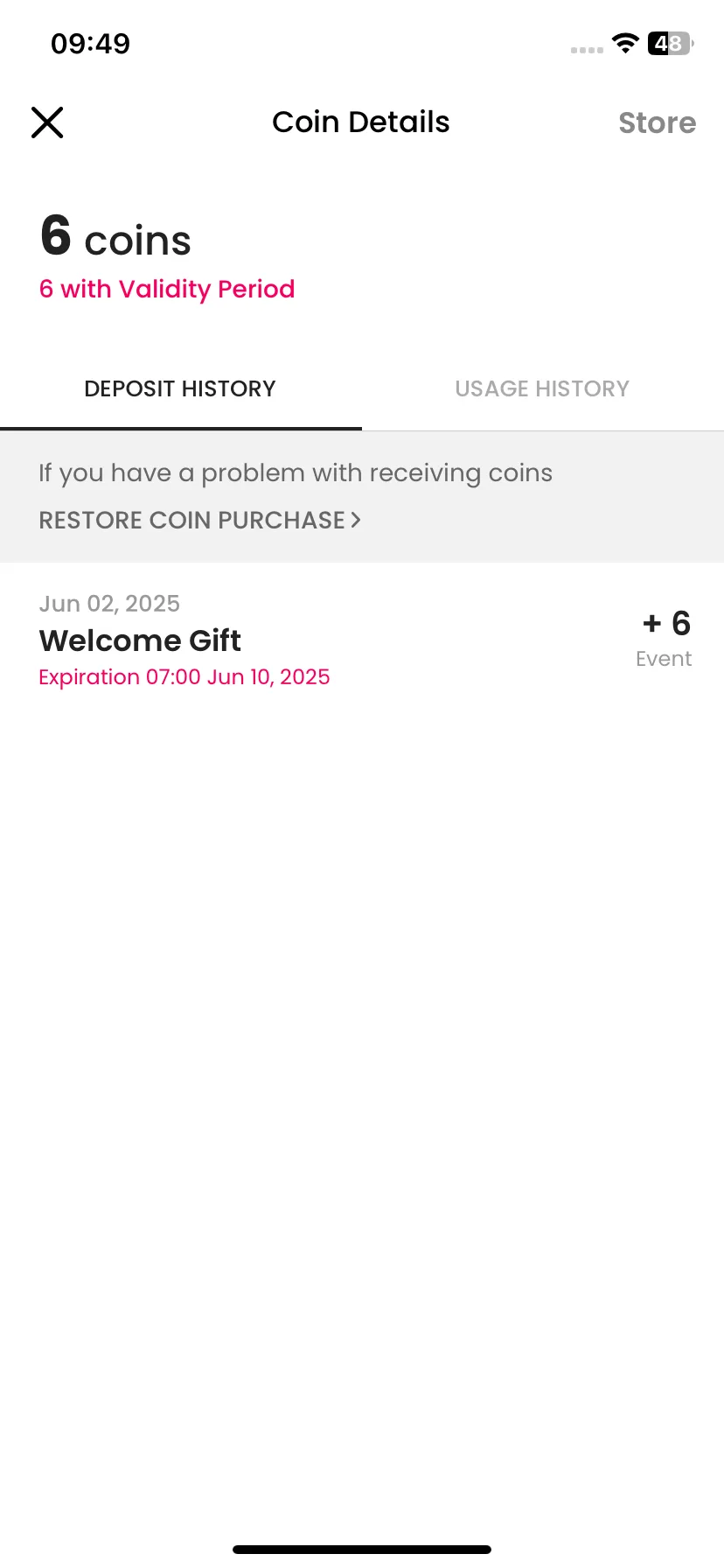
Task: Tap the cellular signal dots
Action: (x=587, y=50)
